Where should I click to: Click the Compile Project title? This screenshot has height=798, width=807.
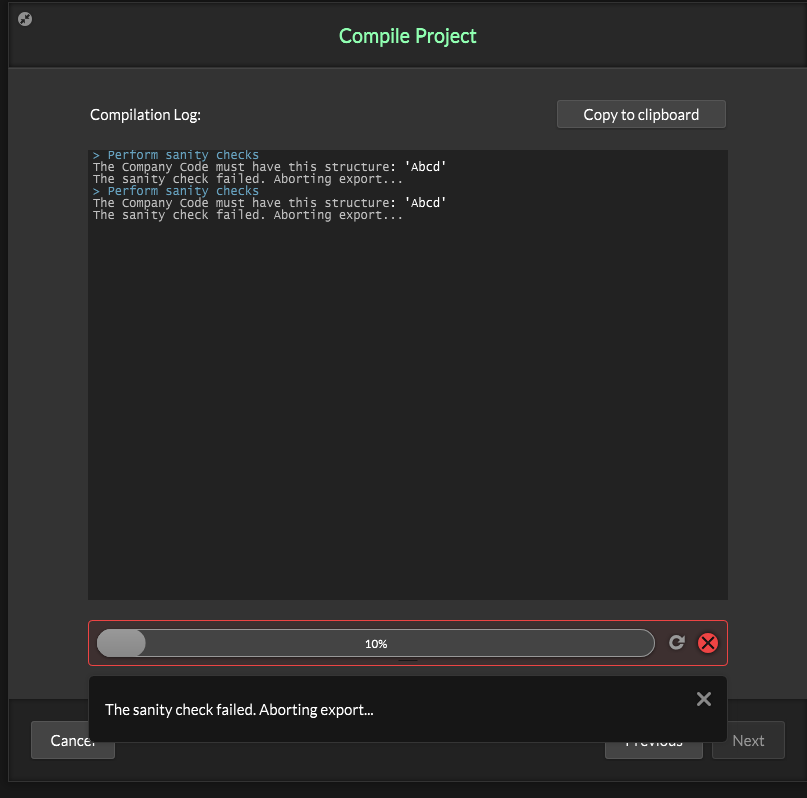408,36
